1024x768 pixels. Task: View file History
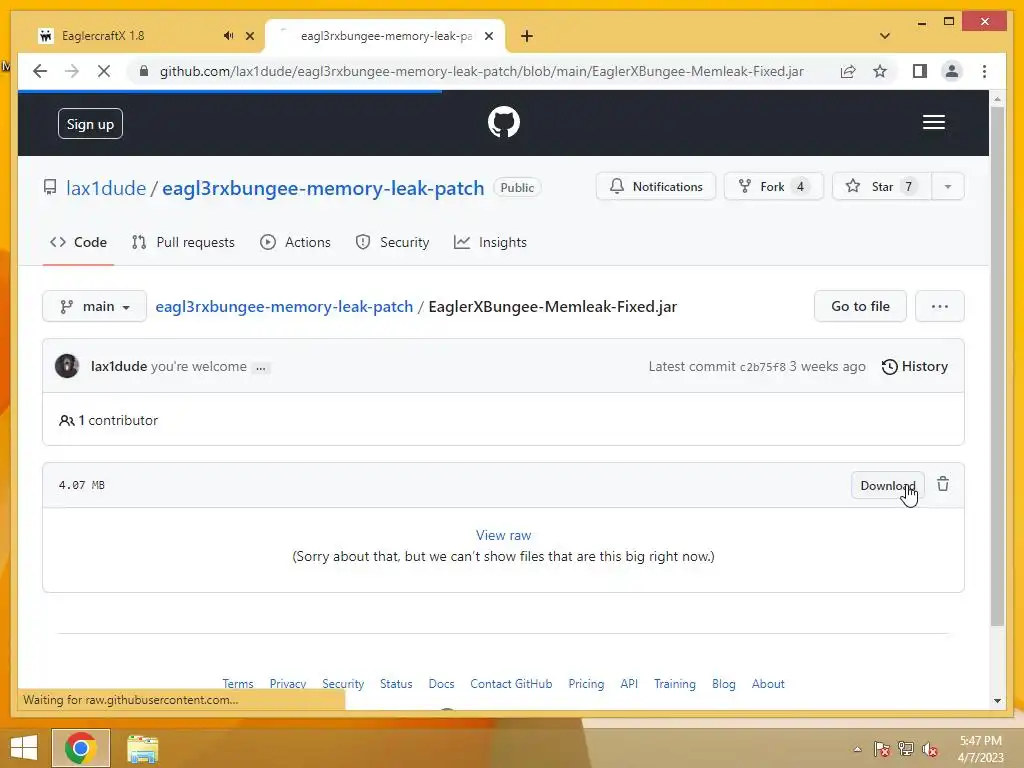pyautogui.click(x=914, y=366)
